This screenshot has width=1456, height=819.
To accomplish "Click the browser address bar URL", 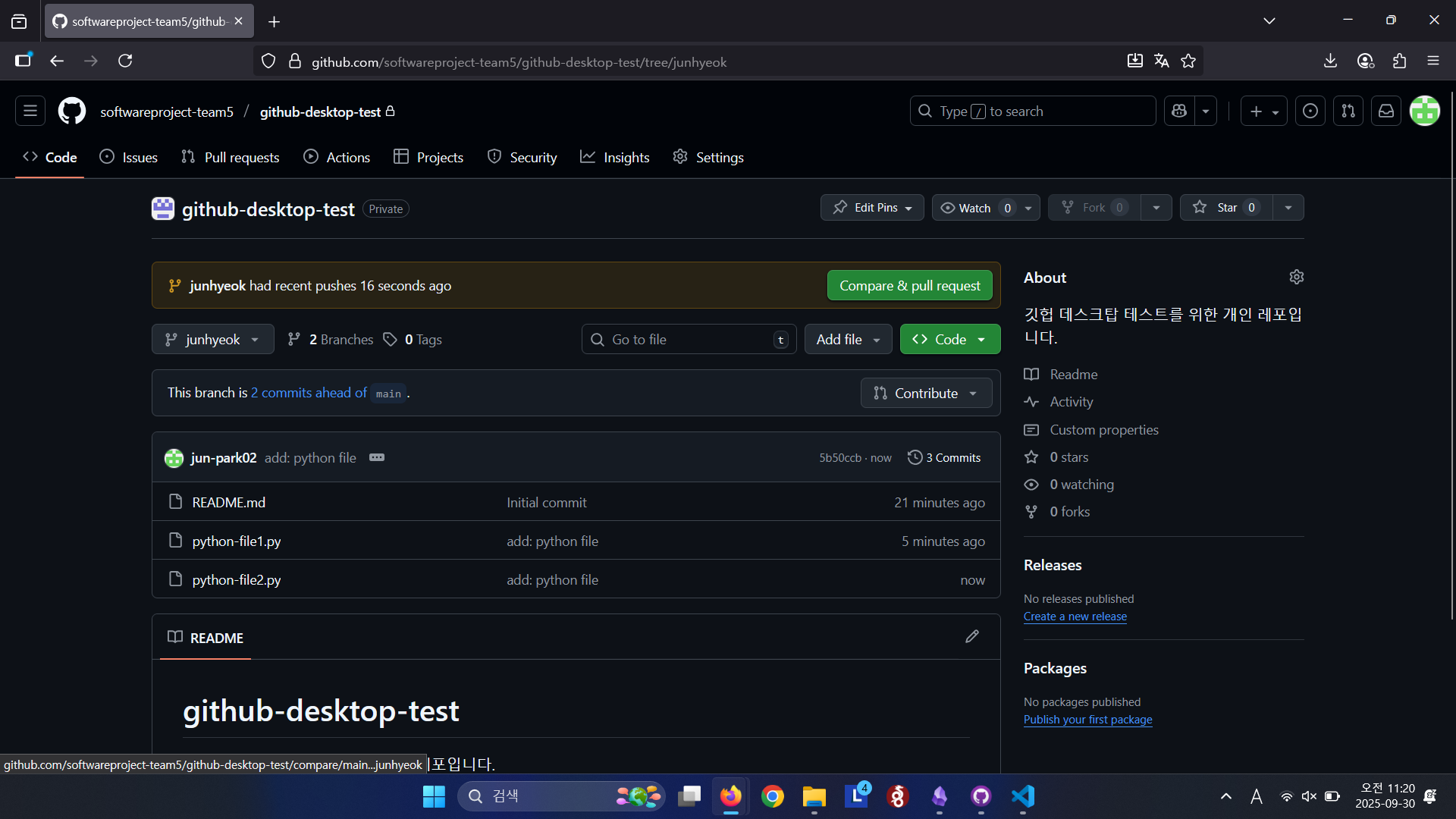I will pos(519,62).
